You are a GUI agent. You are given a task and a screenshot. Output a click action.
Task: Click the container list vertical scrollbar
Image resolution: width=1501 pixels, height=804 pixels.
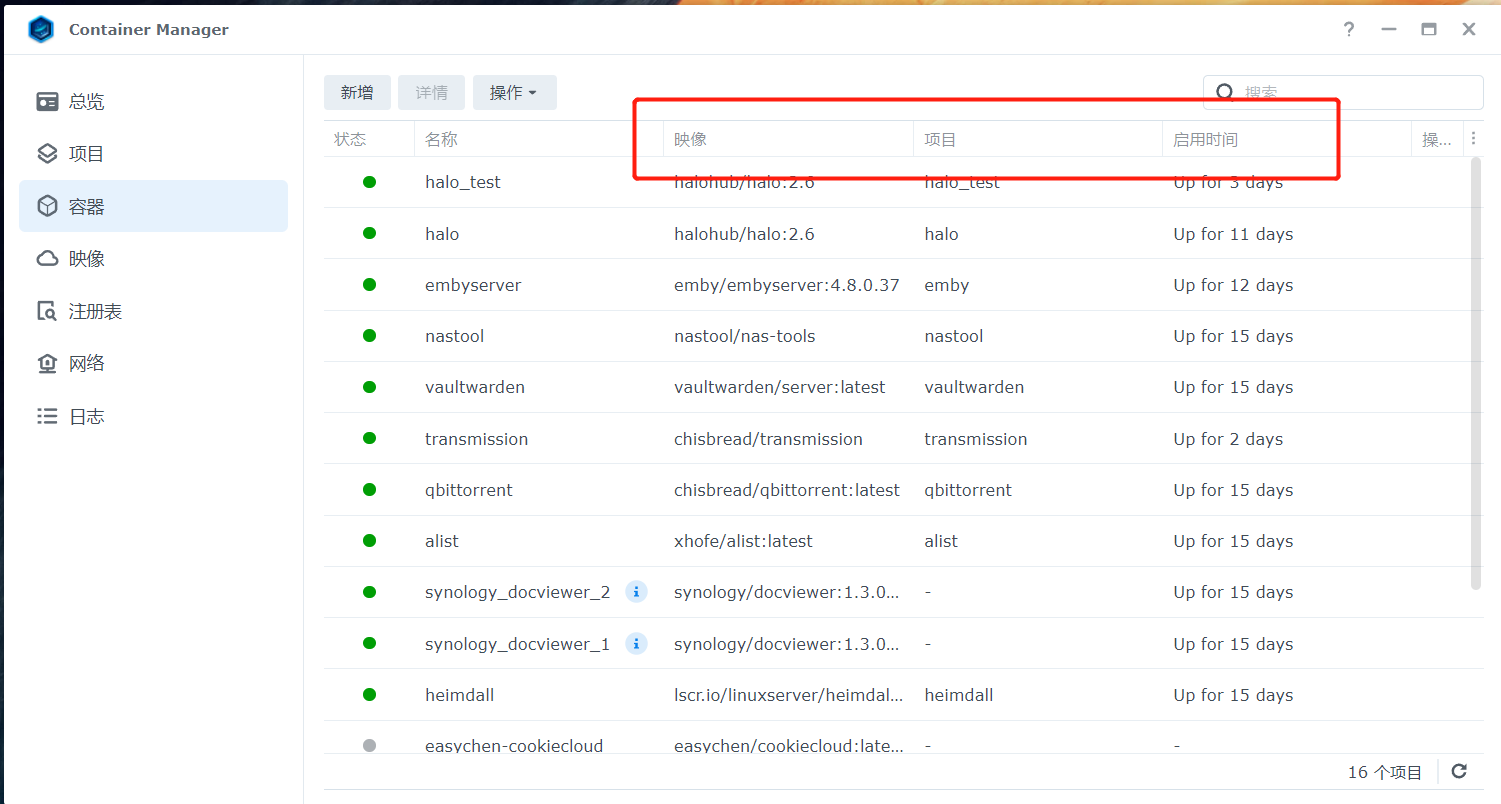[x=1477, y=373]
